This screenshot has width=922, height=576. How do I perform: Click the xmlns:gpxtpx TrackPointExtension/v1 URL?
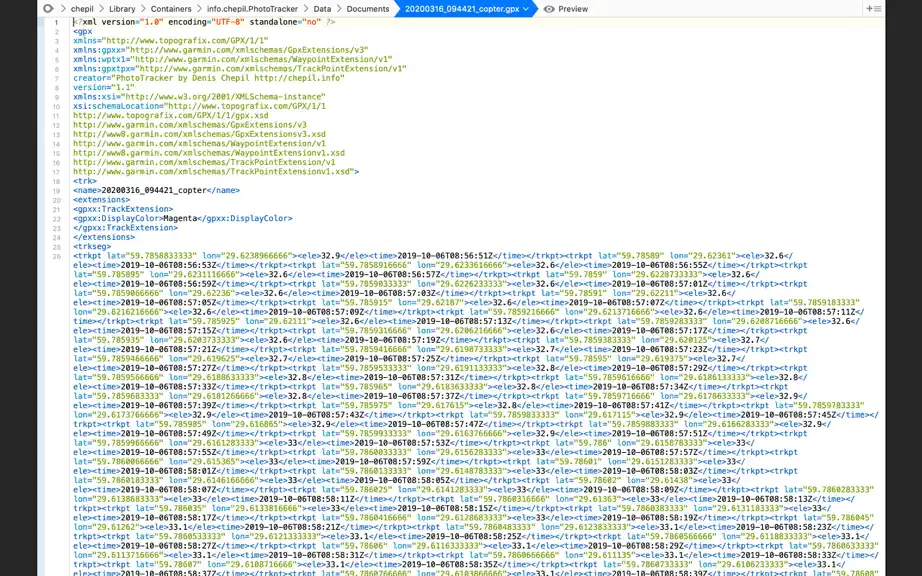(x=270, y=69)
